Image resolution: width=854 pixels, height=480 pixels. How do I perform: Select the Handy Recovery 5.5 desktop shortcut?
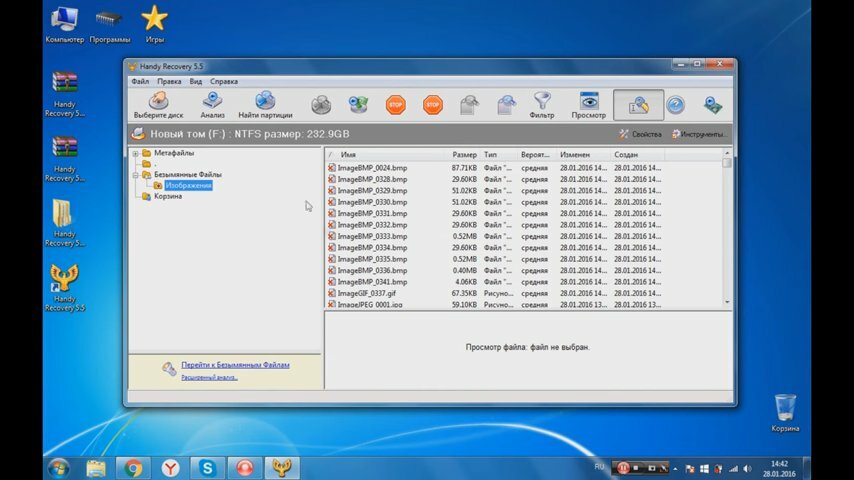[64, 287]
